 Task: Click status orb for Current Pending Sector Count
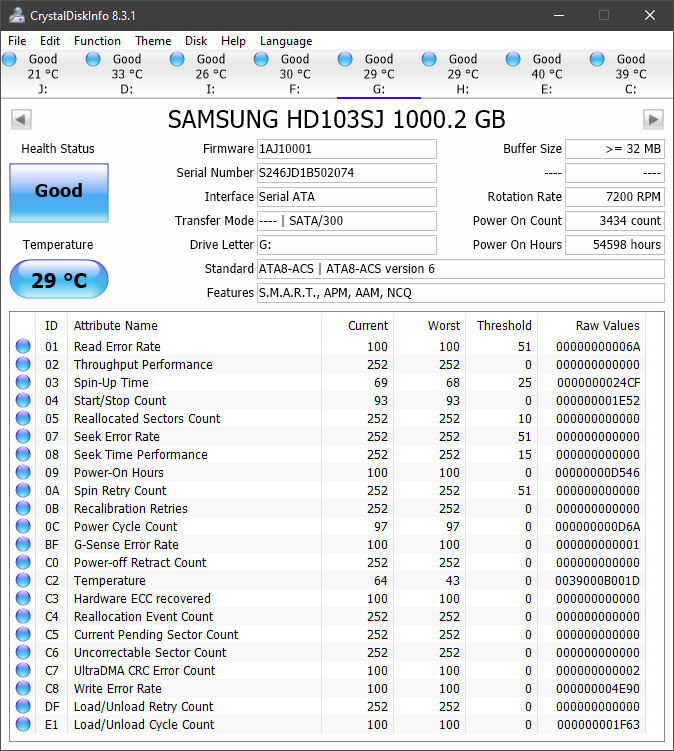[x=23, y=634]
